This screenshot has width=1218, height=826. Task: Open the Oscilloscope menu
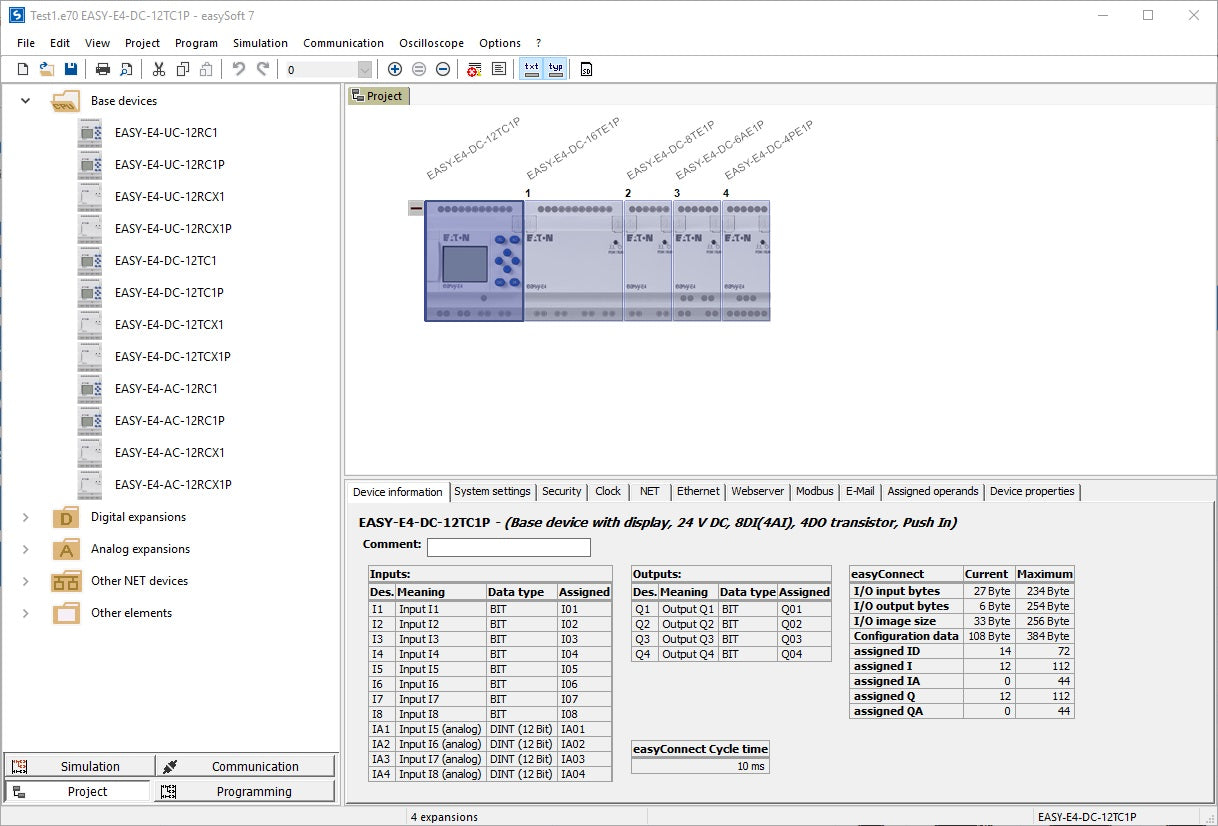pyautogui.click(x=431, y=43)
